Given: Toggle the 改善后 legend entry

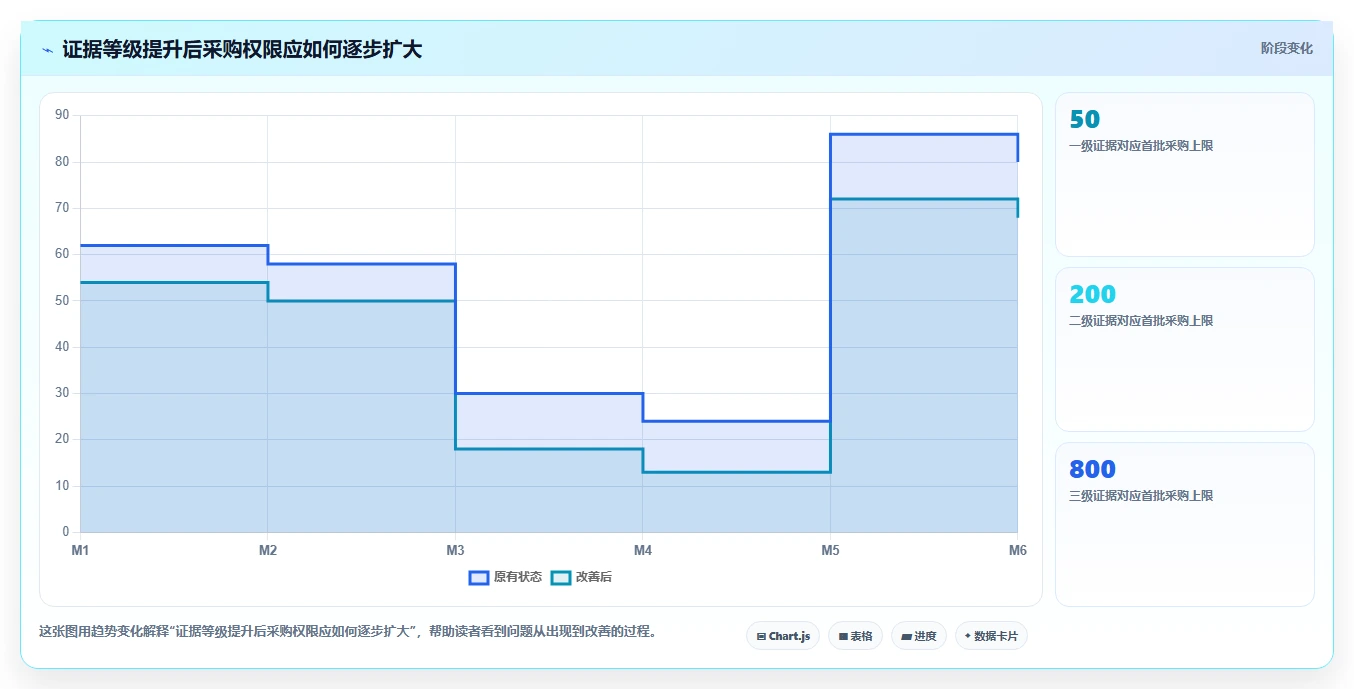Looking at the screenshot, I should pos(581,577).
